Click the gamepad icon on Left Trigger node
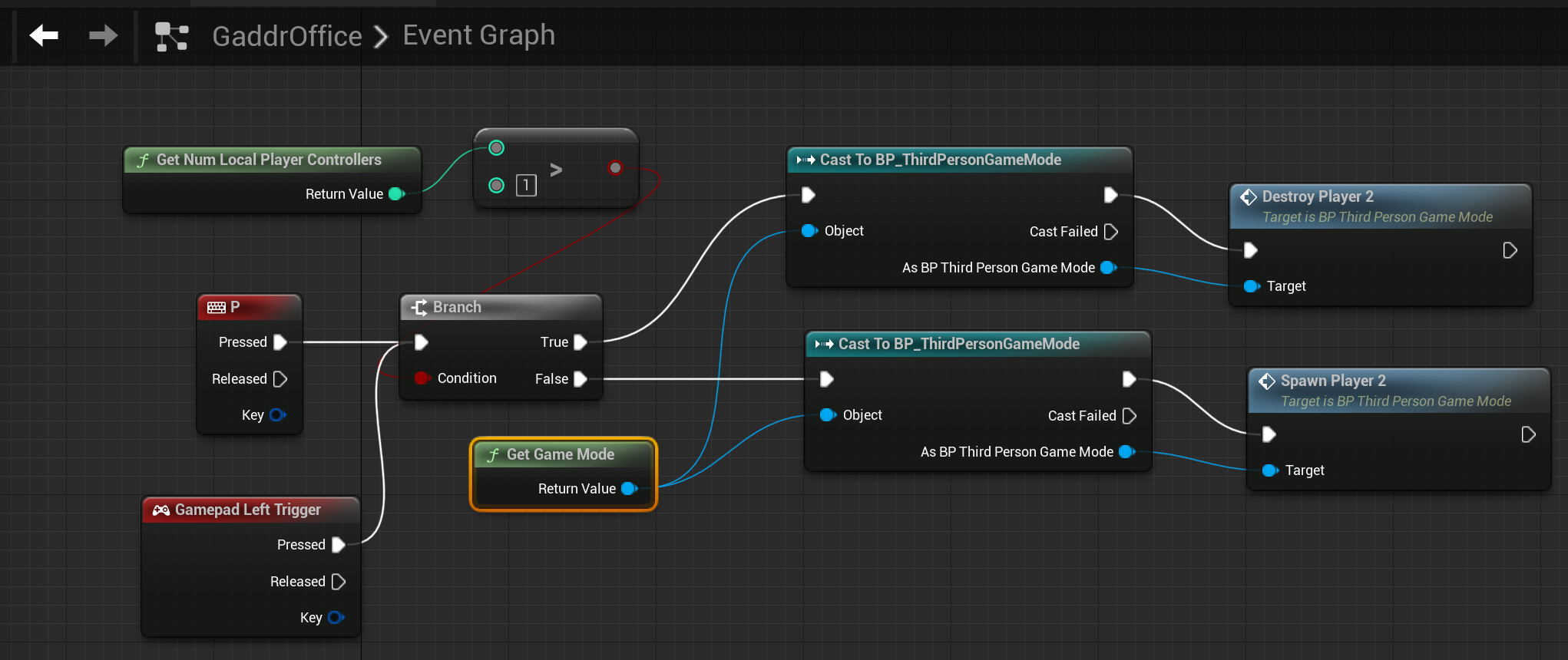The width and height of the screenshot is (1568, 660). (160, 510)
